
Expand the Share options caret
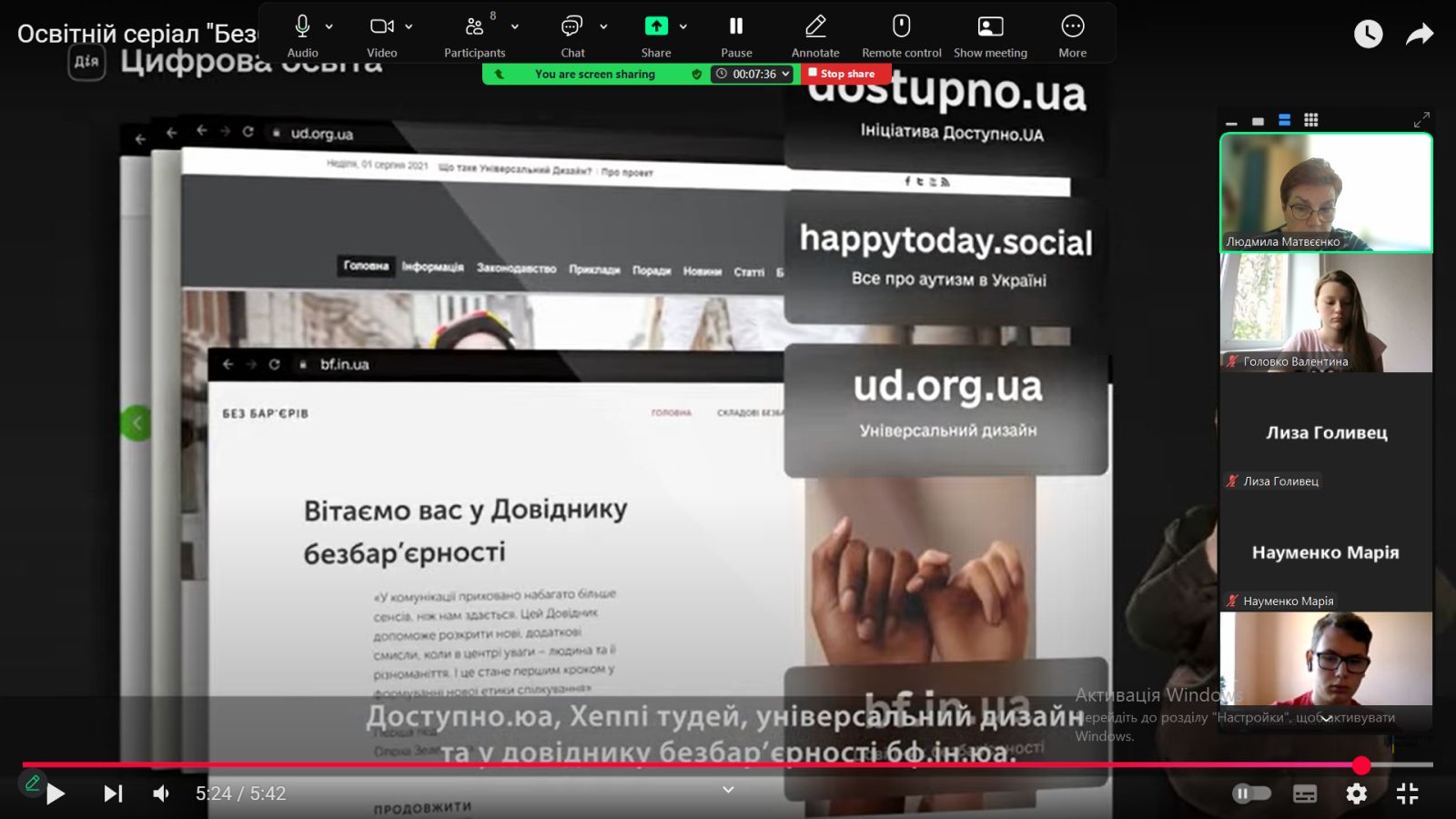683,27
